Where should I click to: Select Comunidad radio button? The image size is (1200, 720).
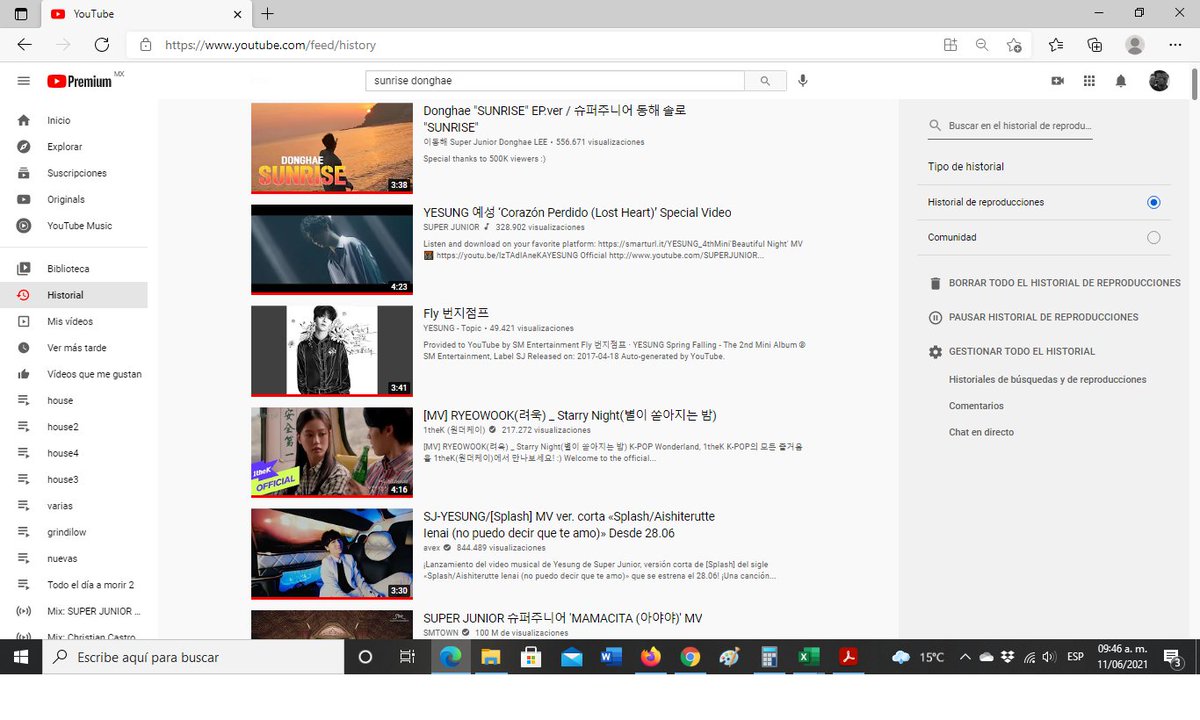click(1153, 238)
